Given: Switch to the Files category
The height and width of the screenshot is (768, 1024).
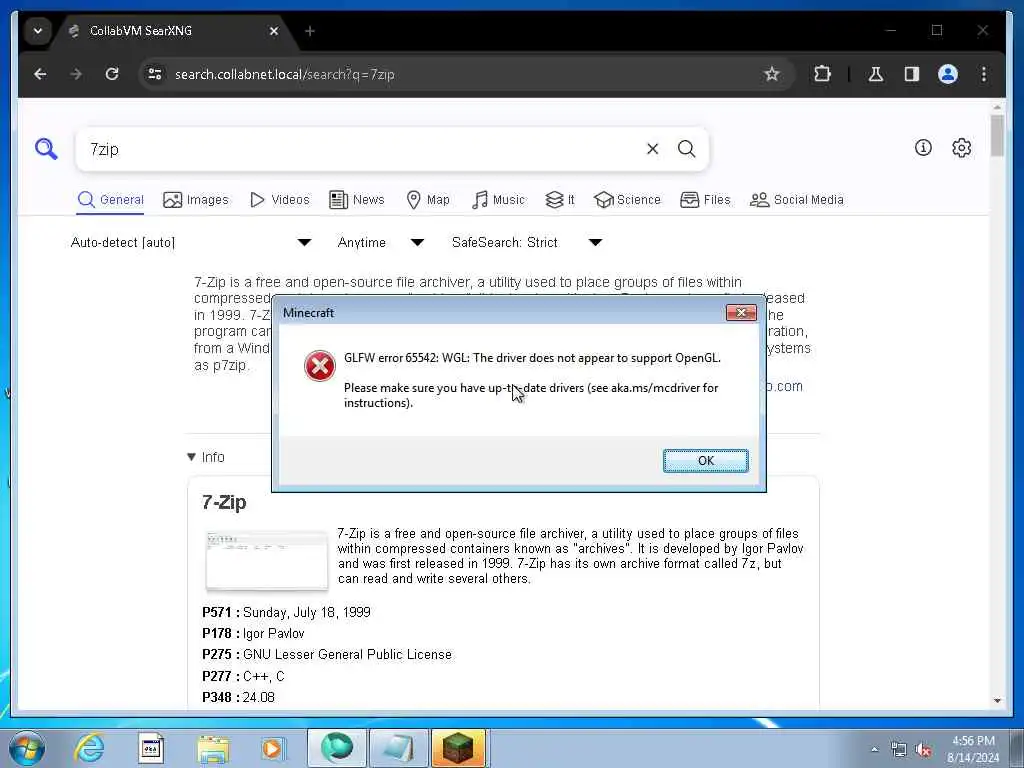Looking at the screenshot, I should tap(705, 200).
